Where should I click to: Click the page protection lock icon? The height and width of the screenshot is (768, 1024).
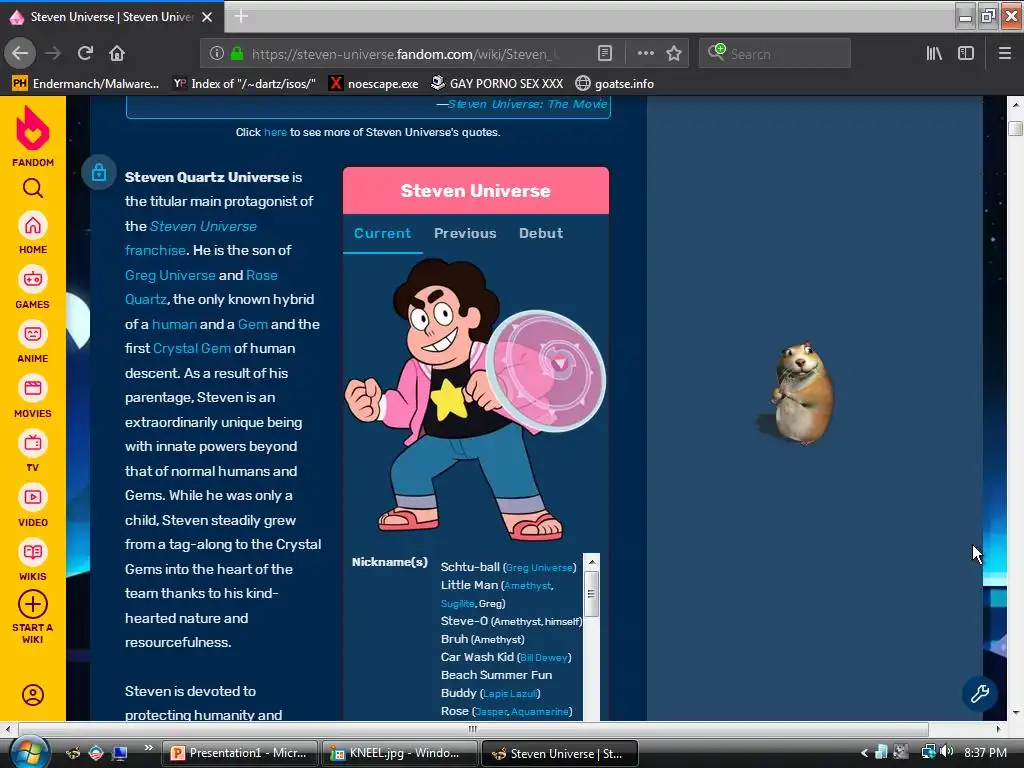(99, 172)
